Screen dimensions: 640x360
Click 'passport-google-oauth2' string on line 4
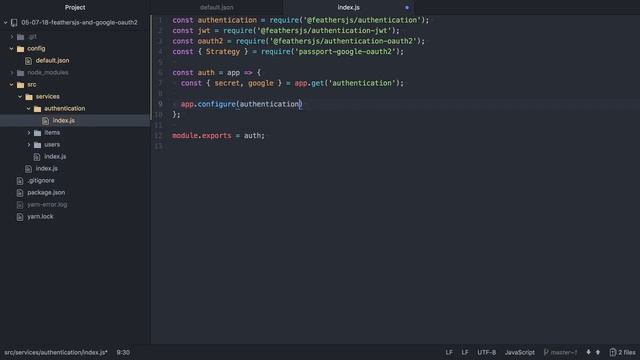(344, 51)
